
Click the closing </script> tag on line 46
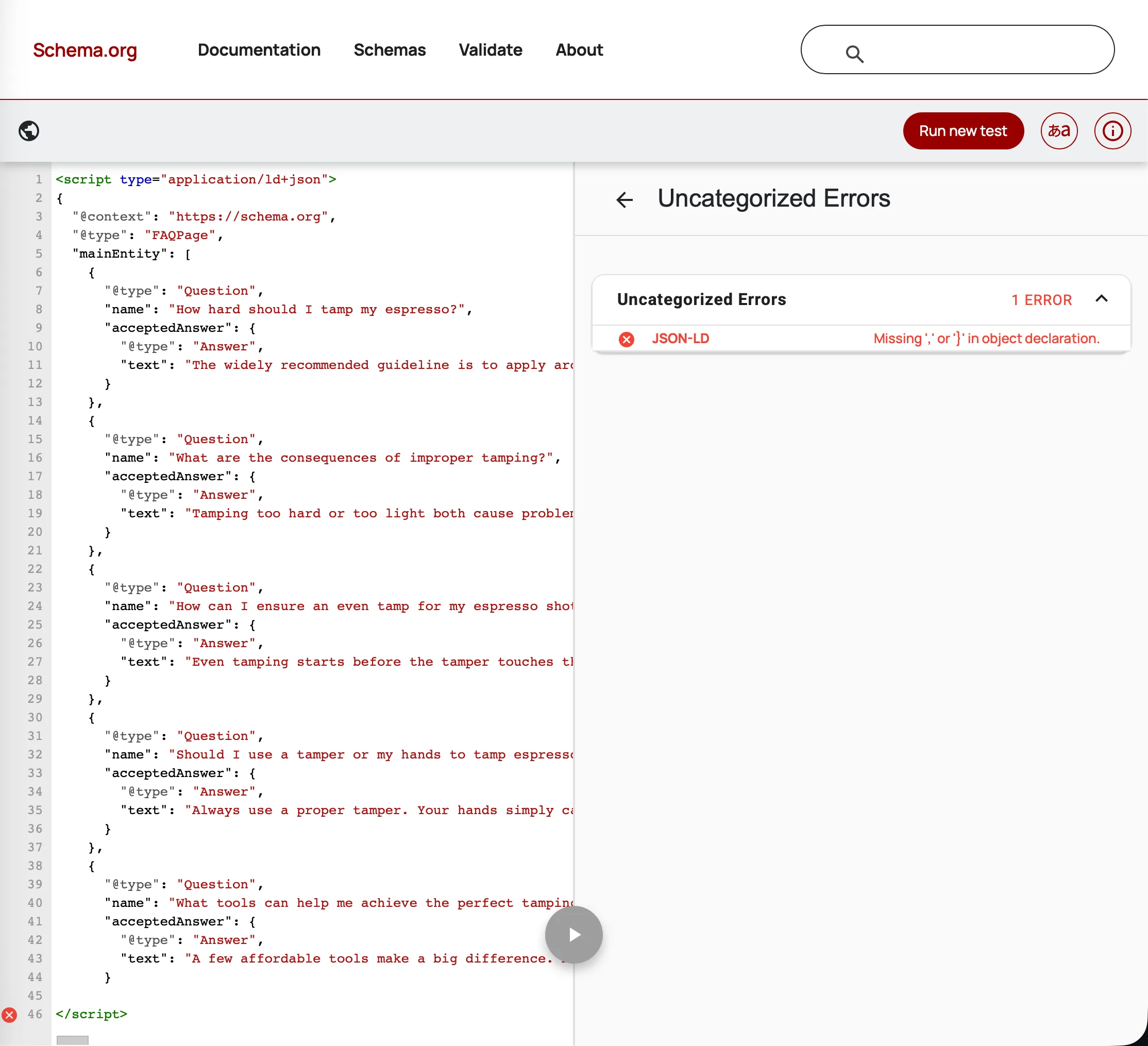[x=92, y=1014]
